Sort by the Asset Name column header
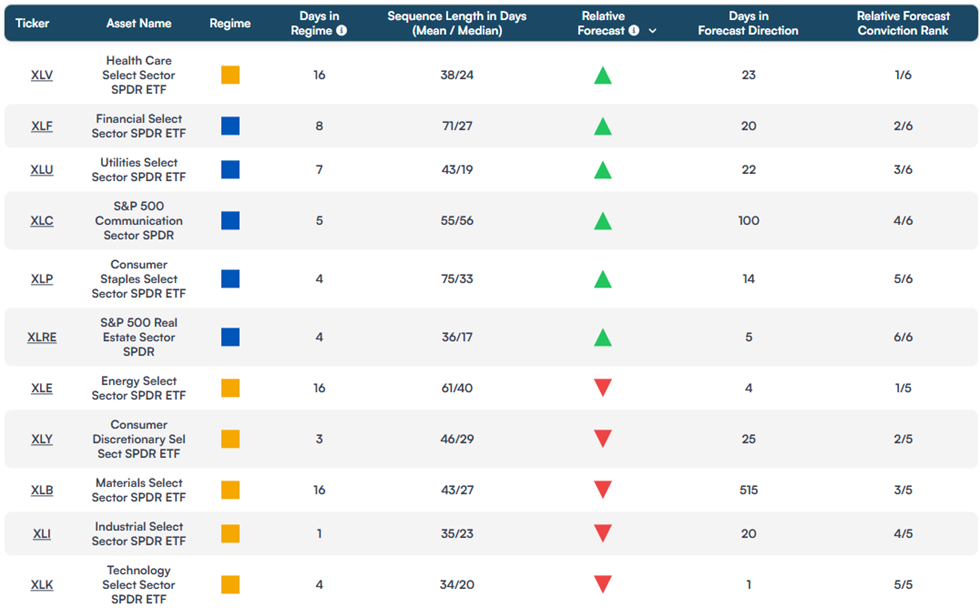Screen dimensions: 980x608 pos(139,23)
